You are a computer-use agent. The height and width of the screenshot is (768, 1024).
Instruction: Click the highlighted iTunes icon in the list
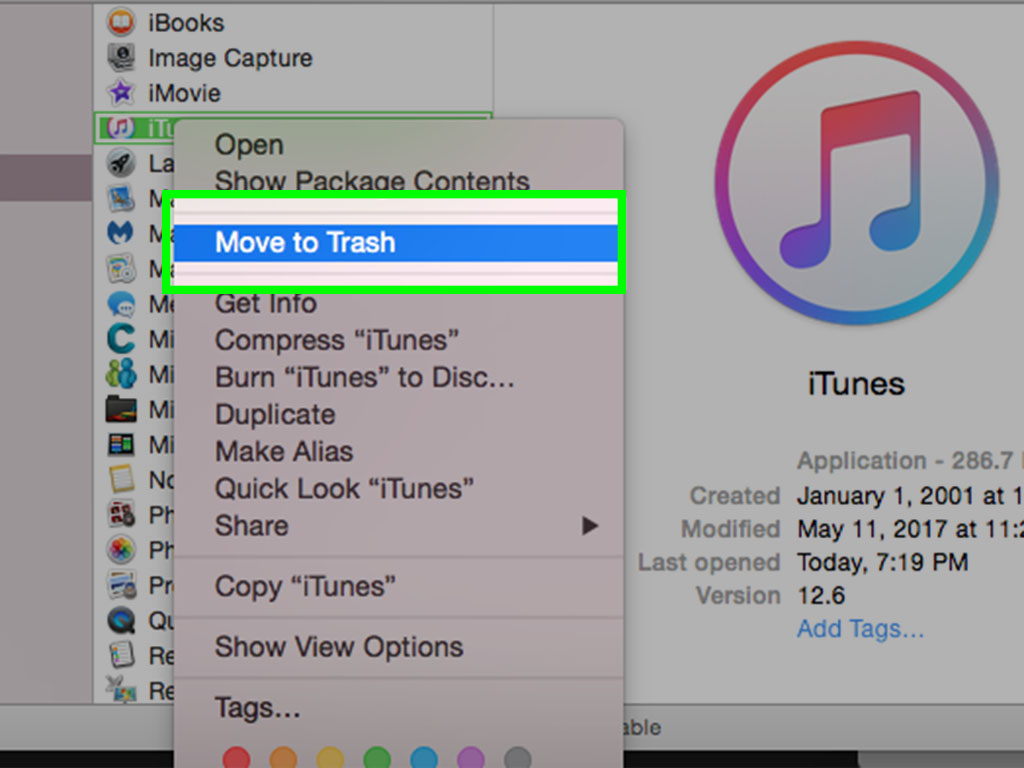click(x=121, y=128)
